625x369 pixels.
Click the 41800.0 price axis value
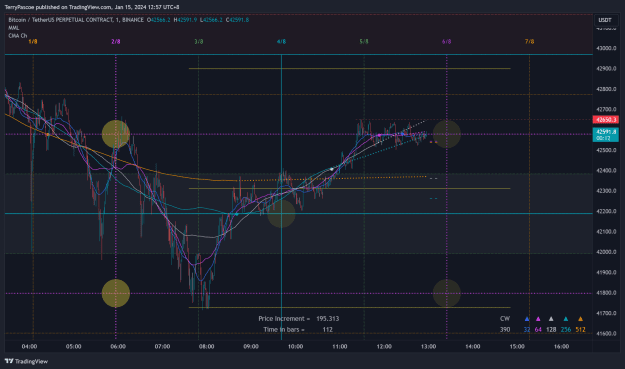coord(606,292)
